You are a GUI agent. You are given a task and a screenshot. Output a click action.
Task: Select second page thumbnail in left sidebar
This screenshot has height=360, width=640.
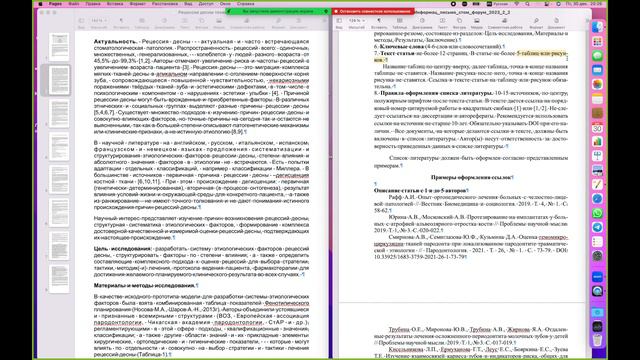(60, 80)
